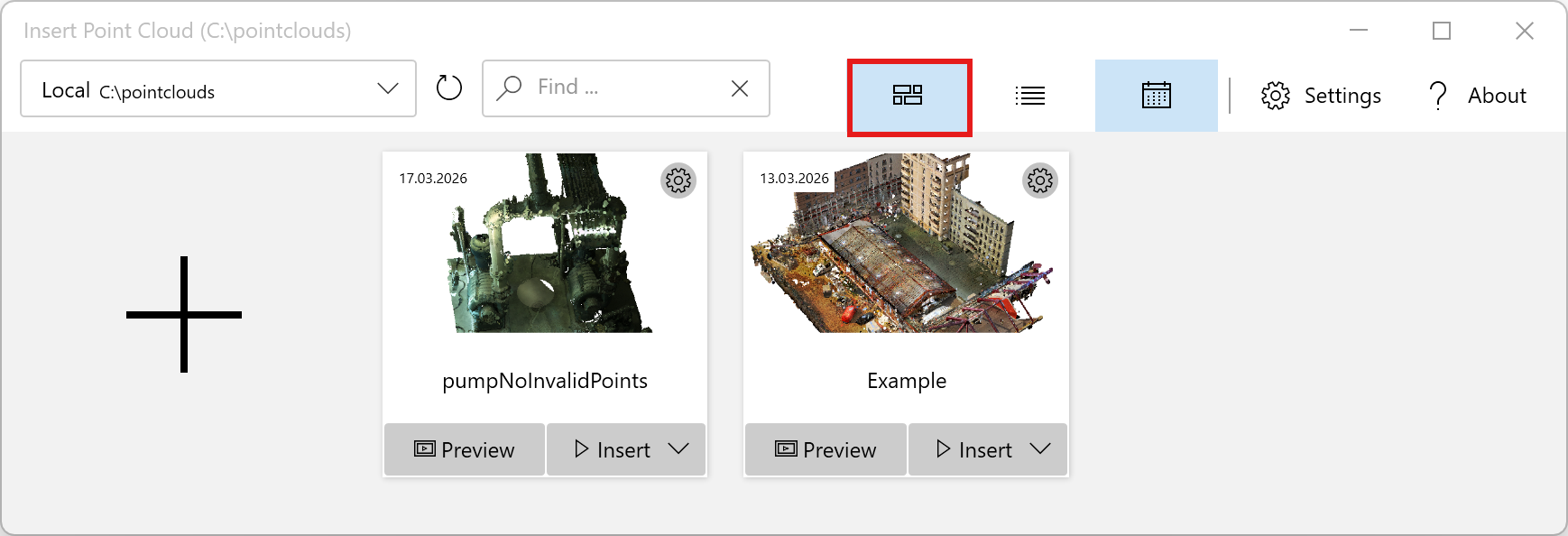
Task: Preview the Example point cloud
Action: 826,449
